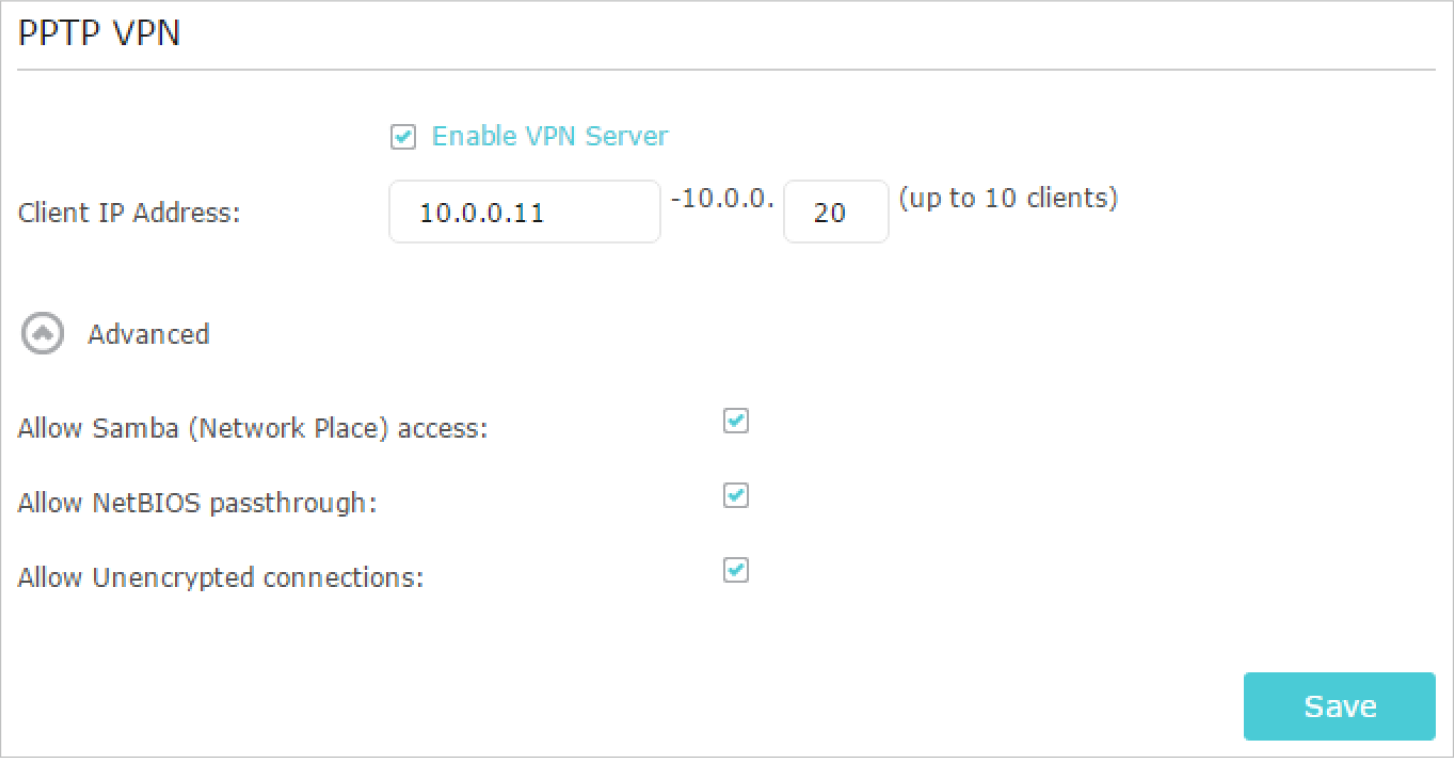Click the Allow Samba access label text
1454x758 pixels.
pos(253,429)
